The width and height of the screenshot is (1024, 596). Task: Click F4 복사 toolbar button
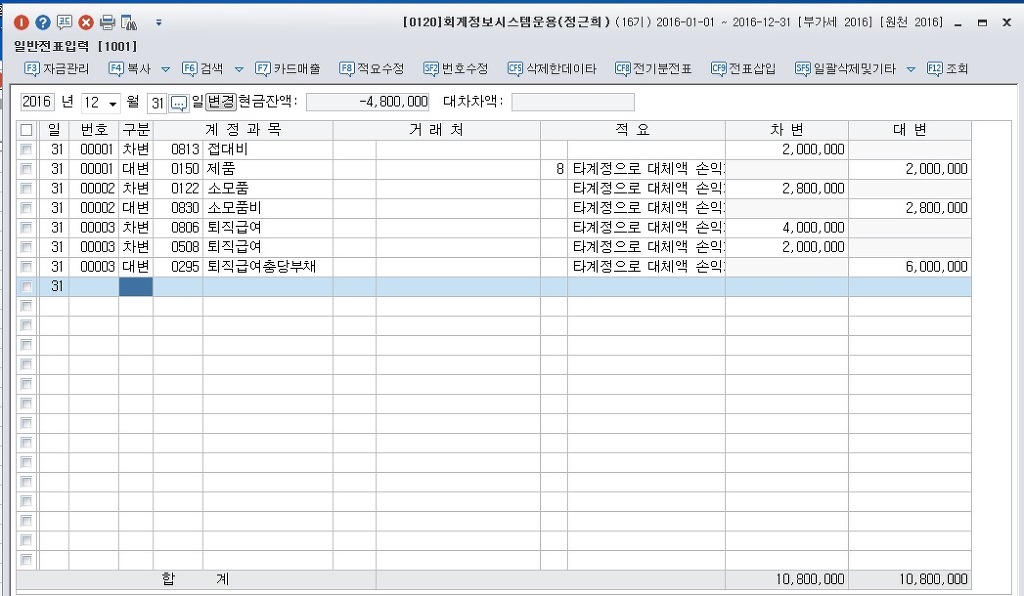130,69
